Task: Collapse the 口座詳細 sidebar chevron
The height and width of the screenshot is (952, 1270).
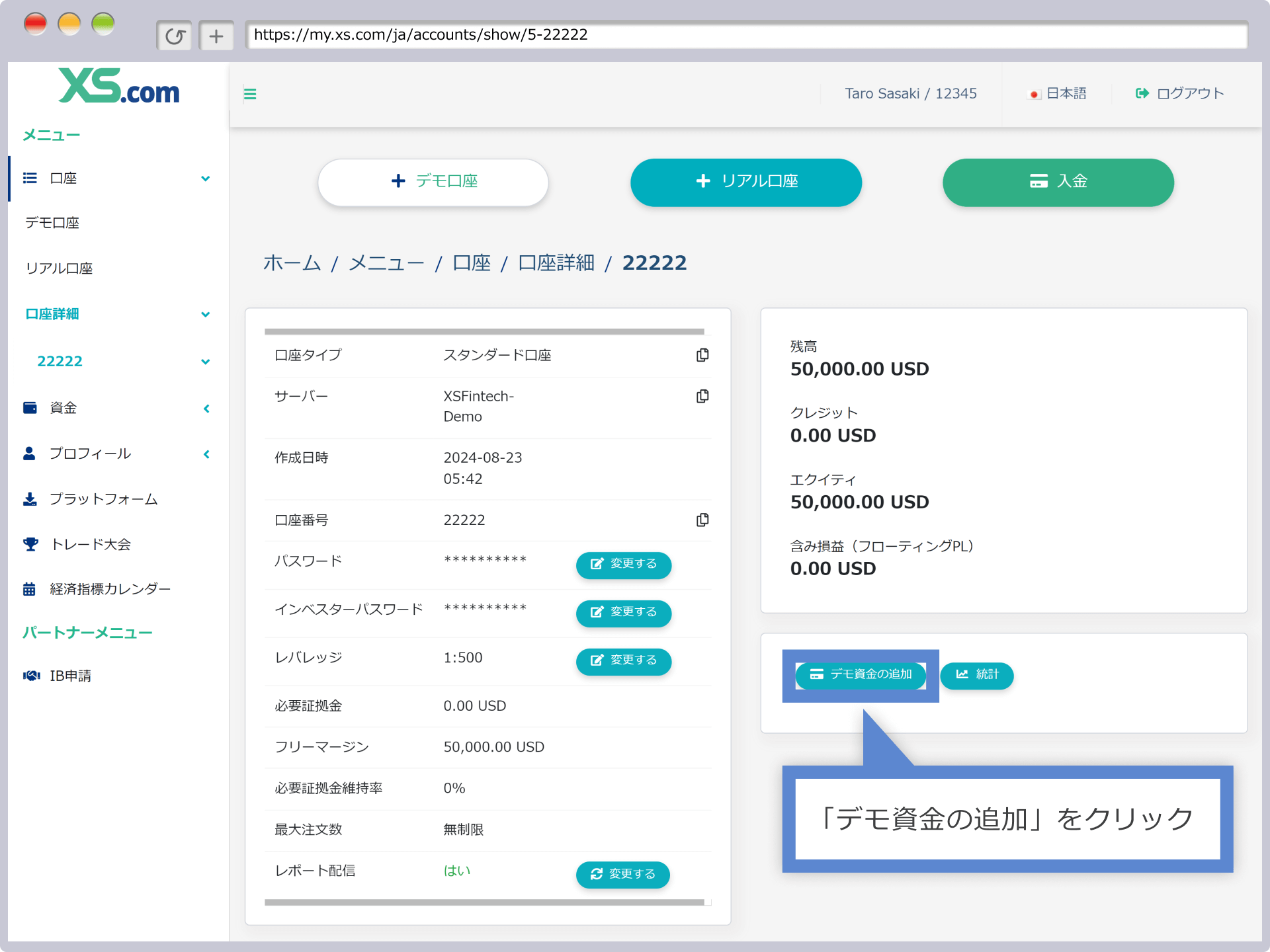Action: click(x=206, y=315)
